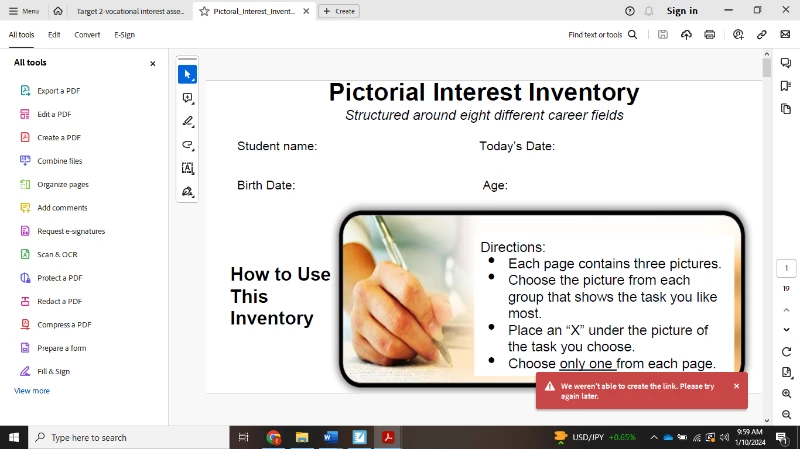800x449 pixels.
Task: Select the All tools menu tab
Action: pyautogui.click(x=21, y=35)
